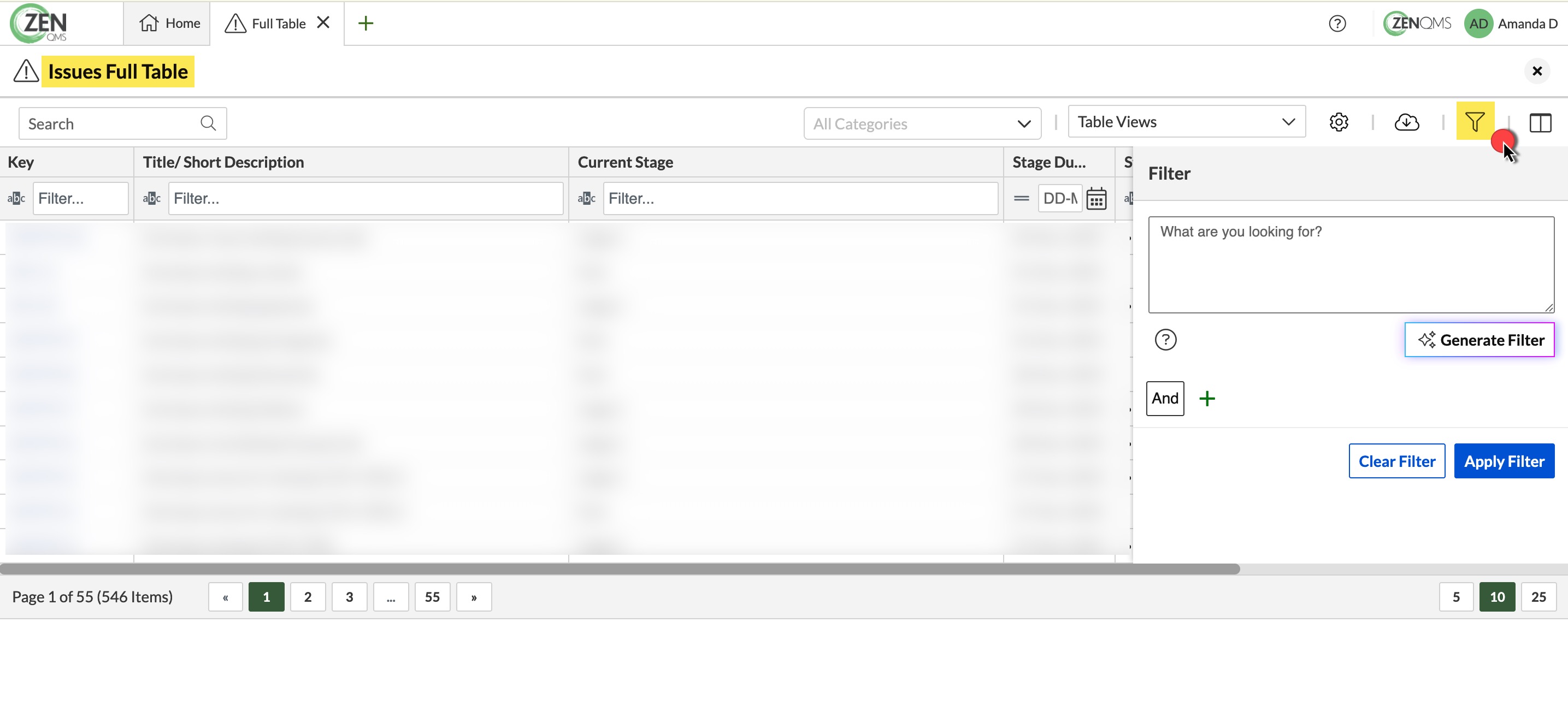
Task: Click the cloud download export icon
Action: coord(1406,122)
